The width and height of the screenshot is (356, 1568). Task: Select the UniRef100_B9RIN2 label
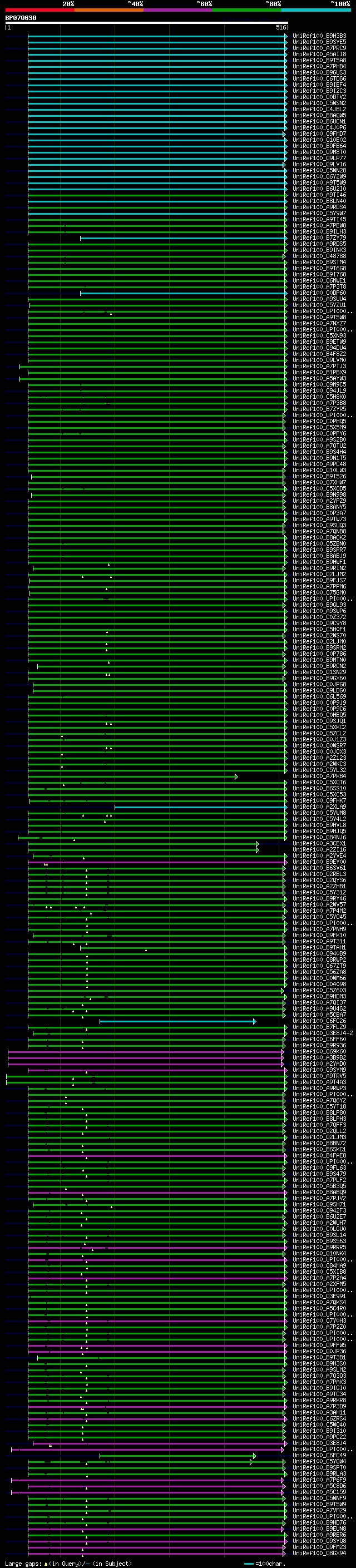(x=319, y=568)
